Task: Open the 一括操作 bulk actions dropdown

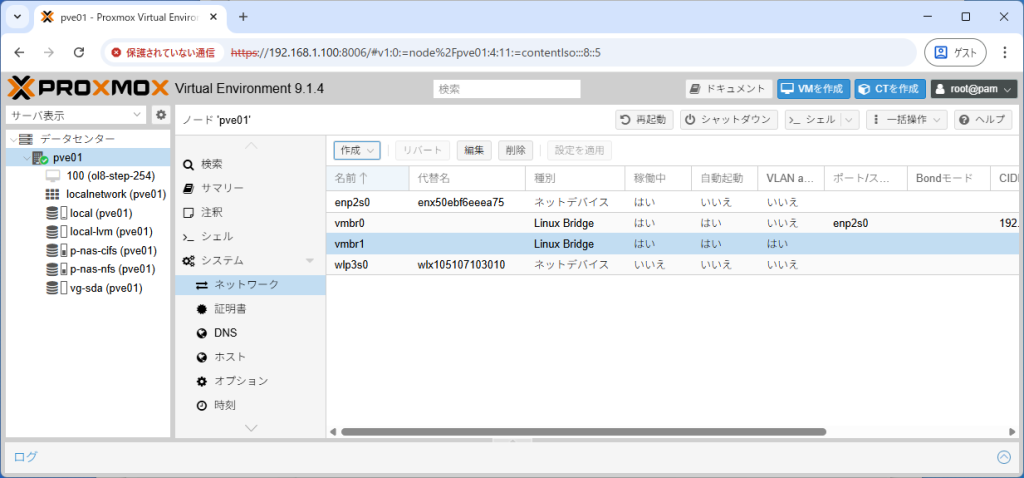Action: (906, 119)
